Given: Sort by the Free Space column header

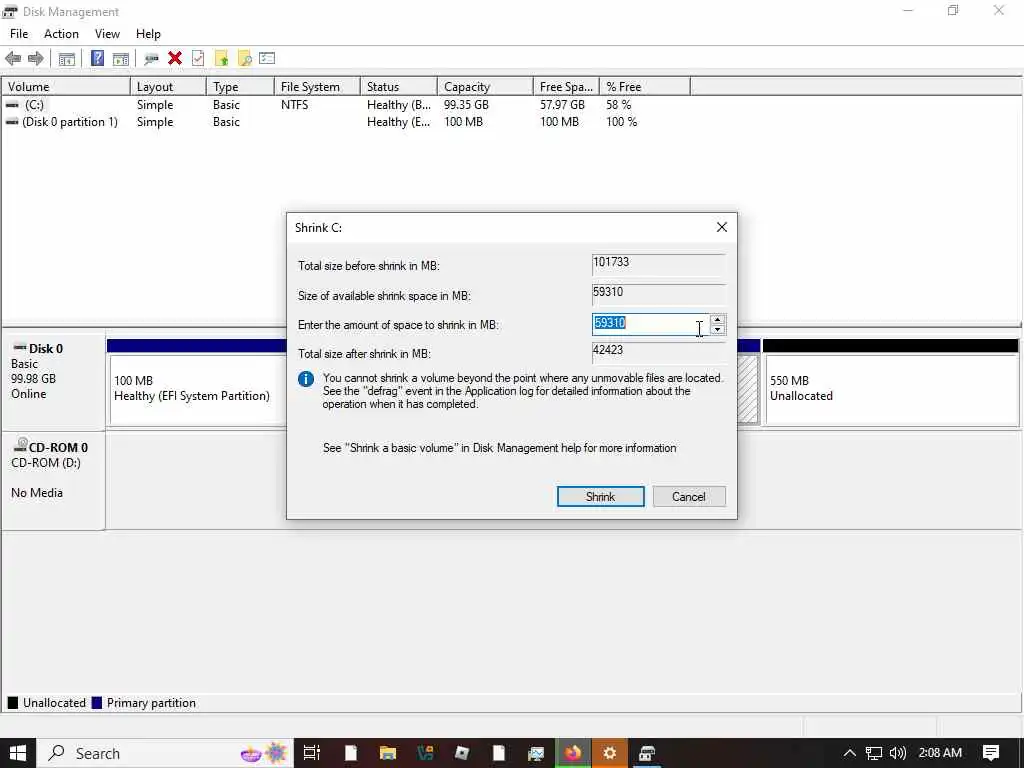Looking at the screenshot, I should tap(566, 86).
